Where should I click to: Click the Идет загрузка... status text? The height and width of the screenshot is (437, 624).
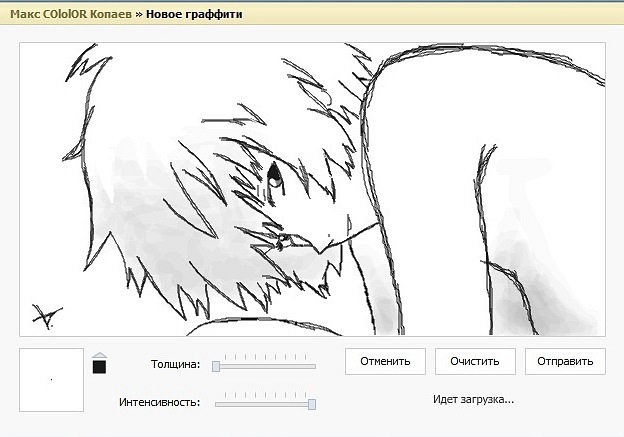coord(474,399)
